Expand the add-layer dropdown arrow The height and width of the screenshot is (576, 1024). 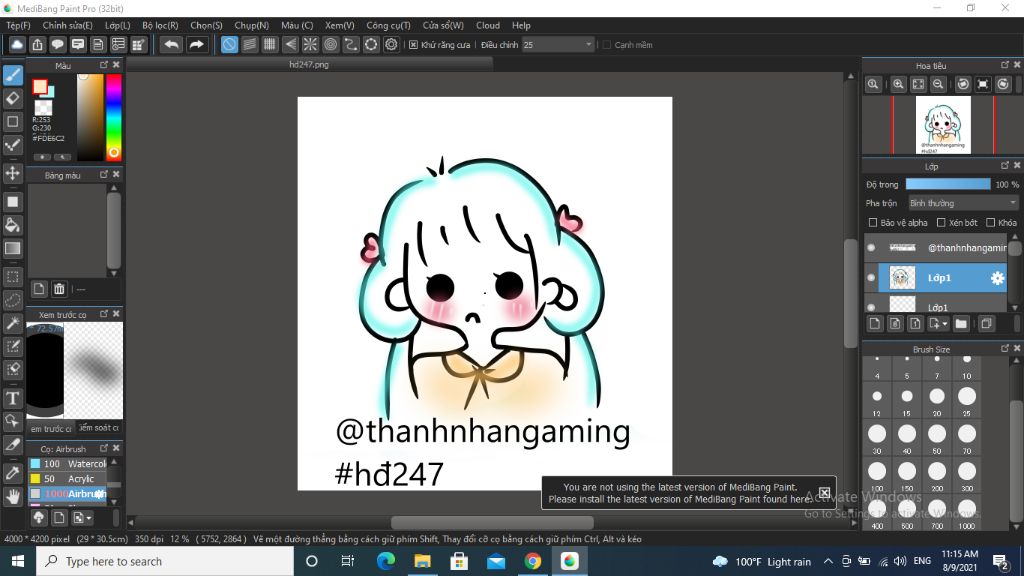coord(945,323)
